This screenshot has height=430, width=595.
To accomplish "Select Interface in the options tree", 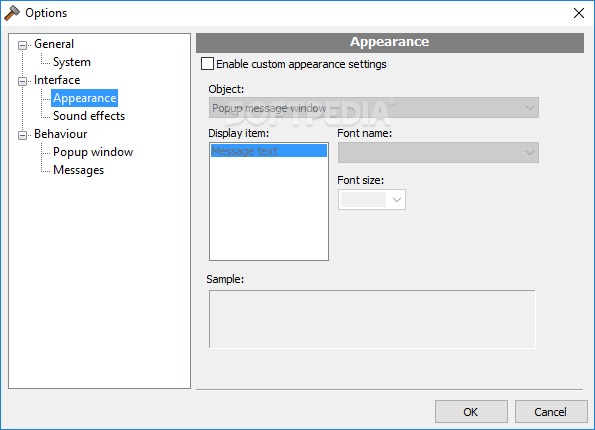I will [x=57, y=80].
